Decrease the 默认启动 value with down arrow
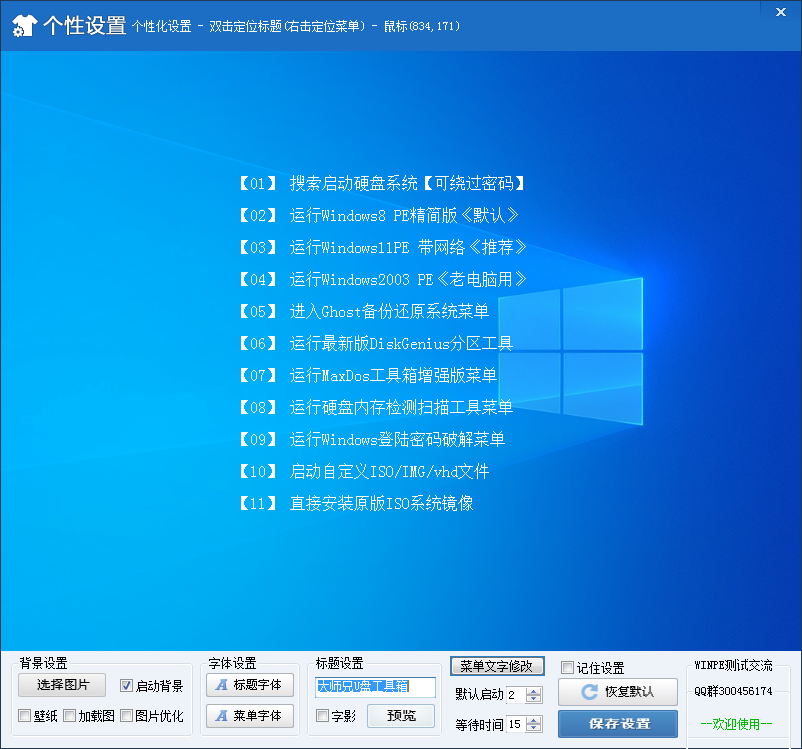 [x=533, y=699]
